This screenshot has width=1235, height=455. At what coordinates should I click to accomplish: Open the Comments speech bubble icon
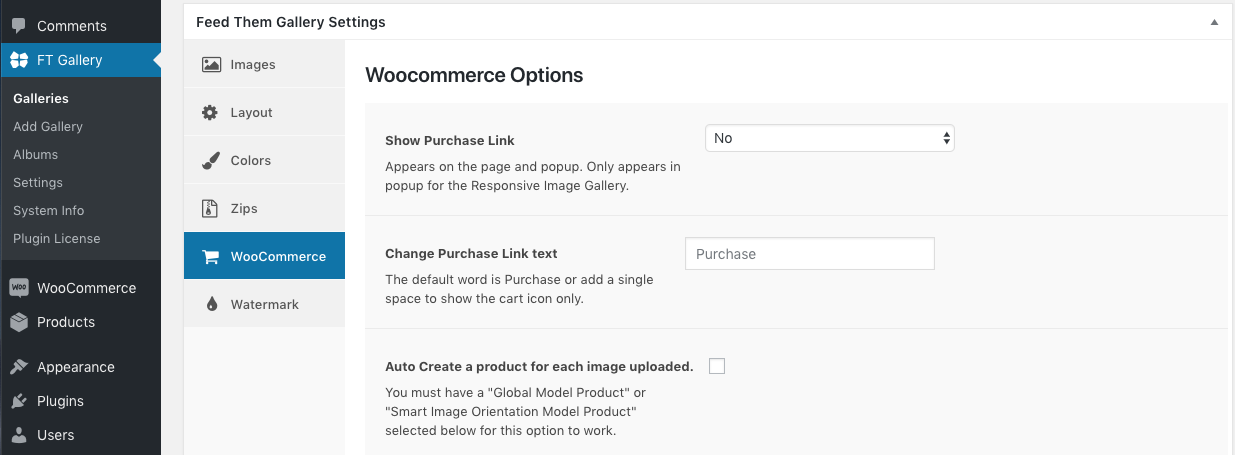(19, 26)
